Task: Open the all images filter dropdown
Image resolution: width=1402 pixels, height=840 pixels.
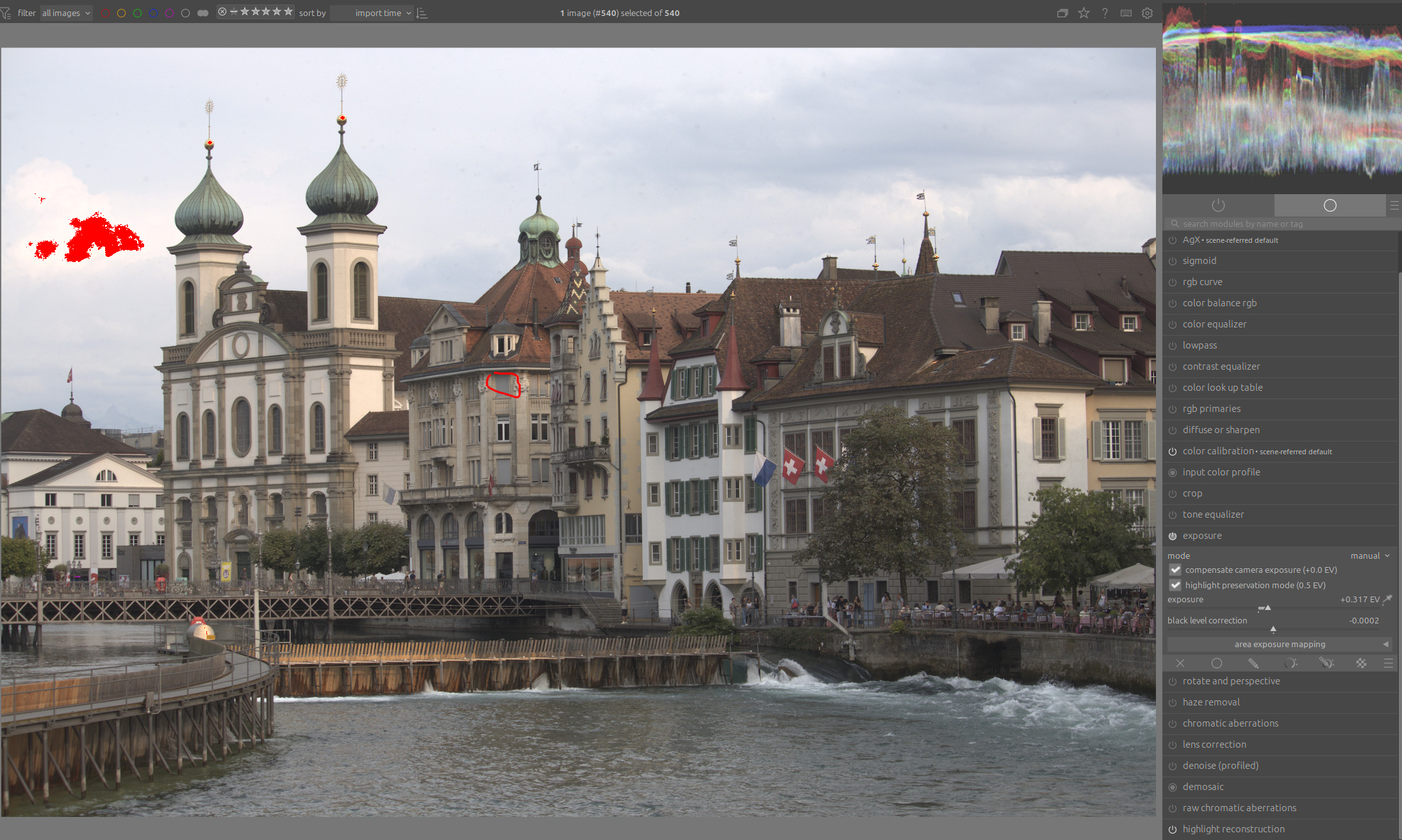Action: coord(66,13)
